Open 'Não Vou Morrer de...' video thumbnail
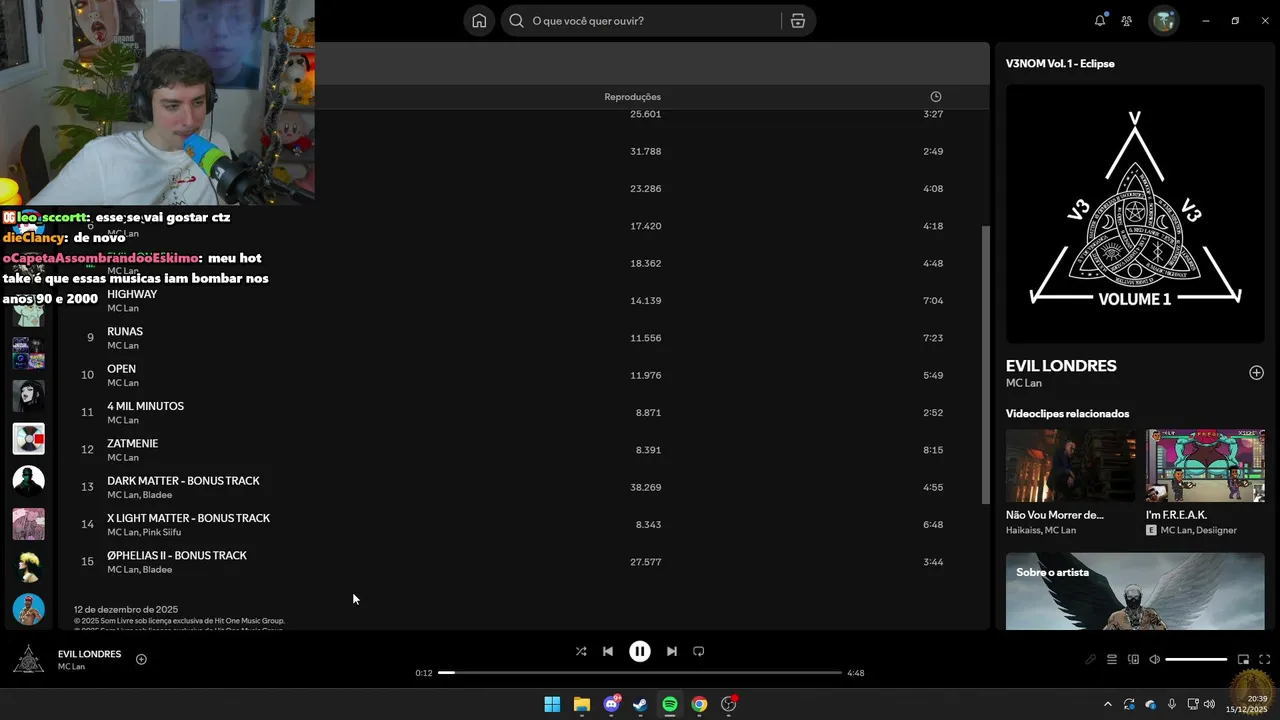Screen dimensions: 1280x720 [1070, 466]
